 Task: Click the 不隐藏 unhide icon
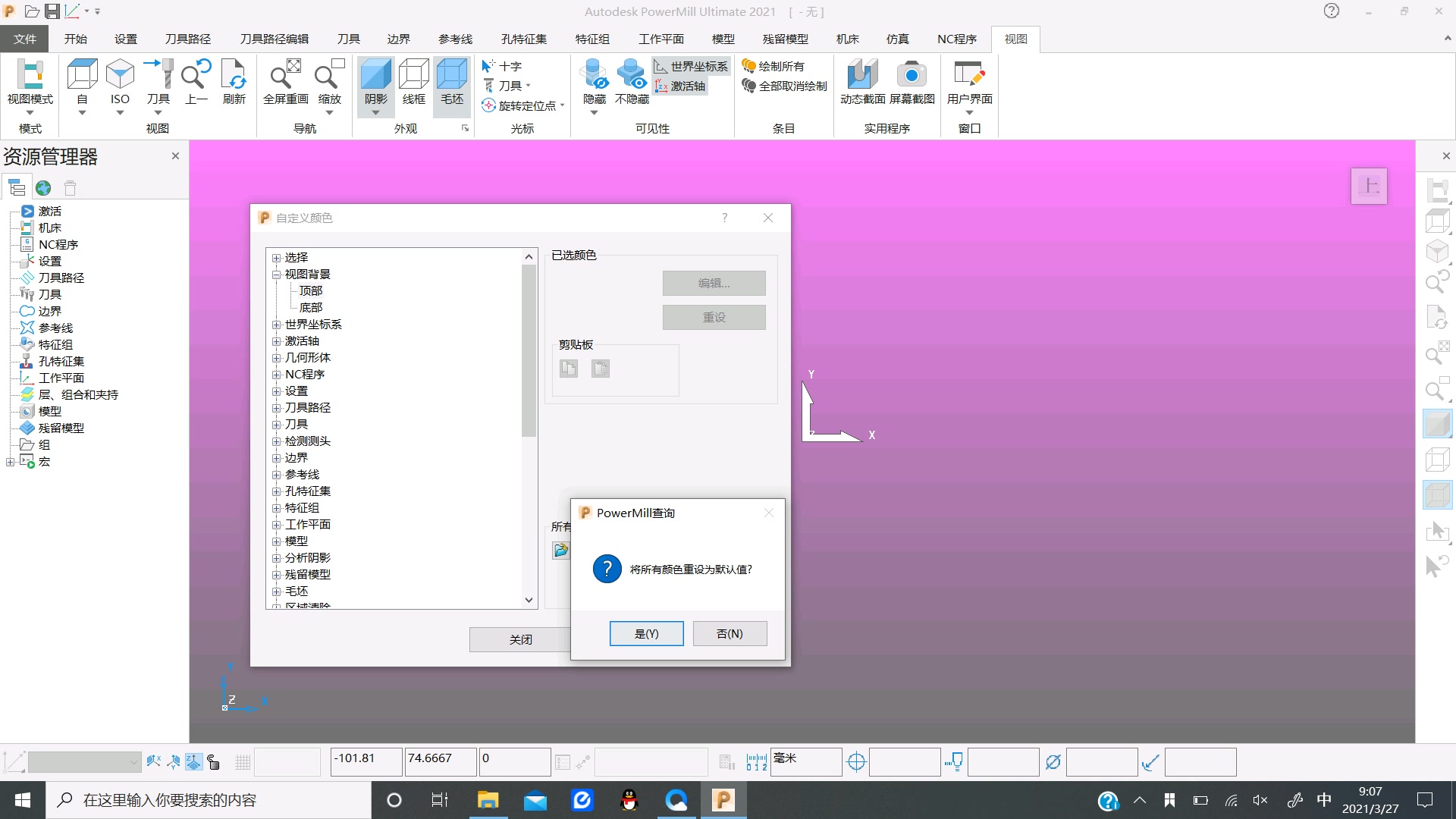tap(632, 74)
